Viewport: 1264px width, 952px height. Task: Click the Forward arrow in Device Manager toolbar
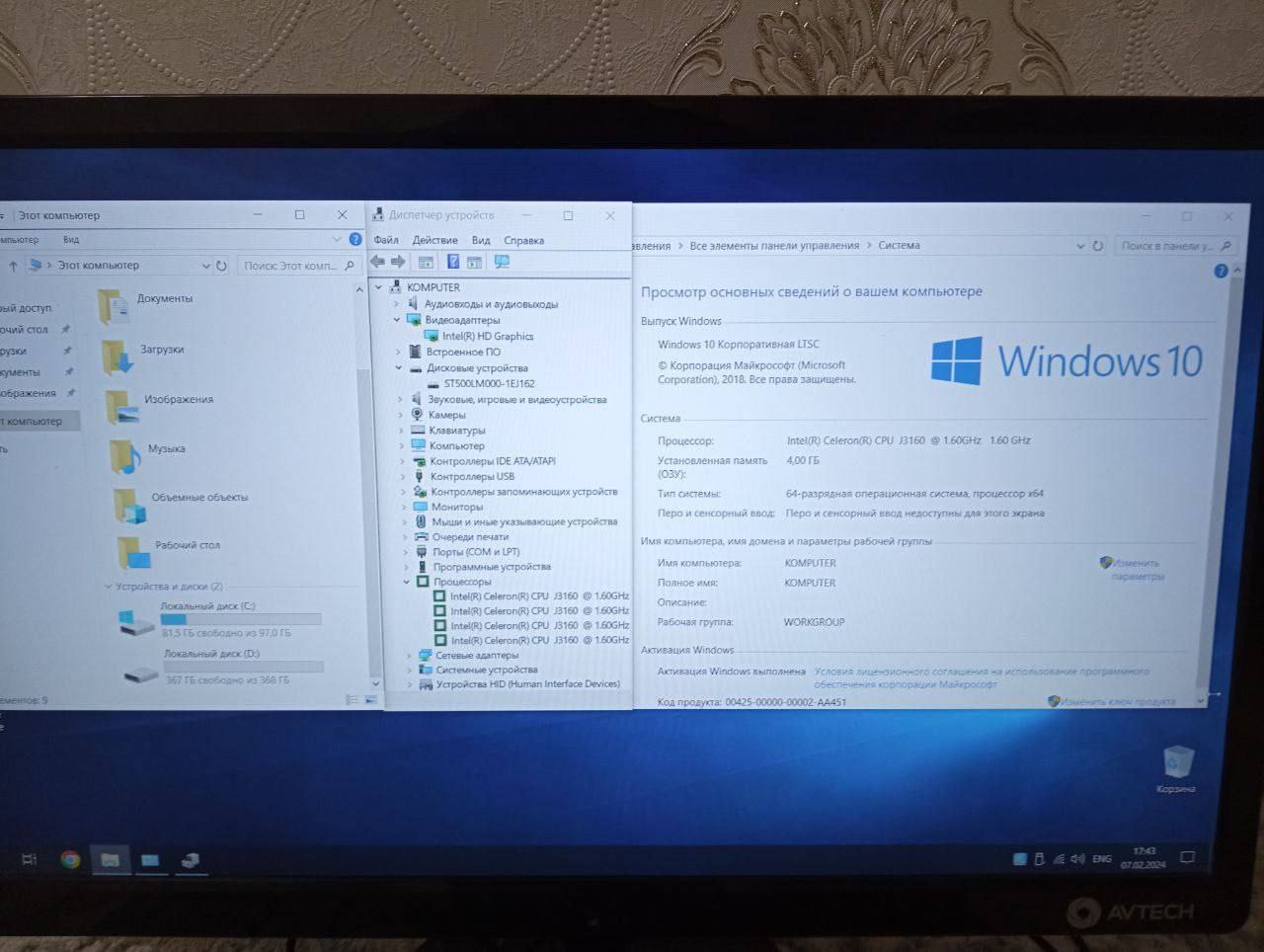coord(398,262)
